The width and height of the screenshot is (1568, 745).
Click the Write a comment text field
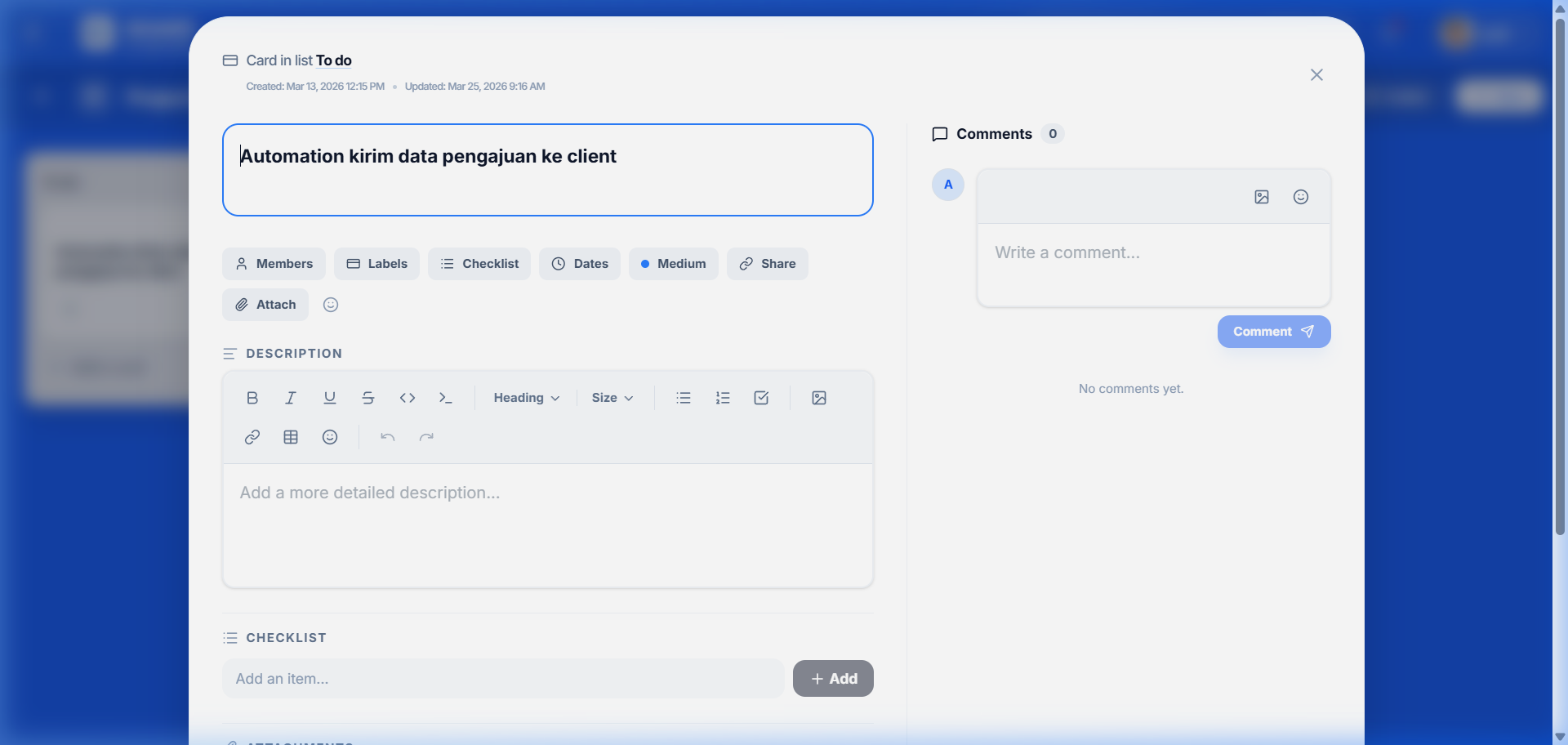1153,263
